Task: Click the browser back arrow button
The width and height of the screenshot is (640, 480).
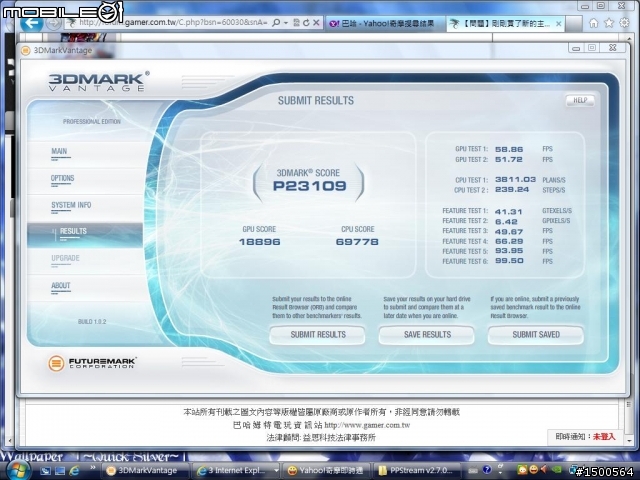Action: point(31,22)
